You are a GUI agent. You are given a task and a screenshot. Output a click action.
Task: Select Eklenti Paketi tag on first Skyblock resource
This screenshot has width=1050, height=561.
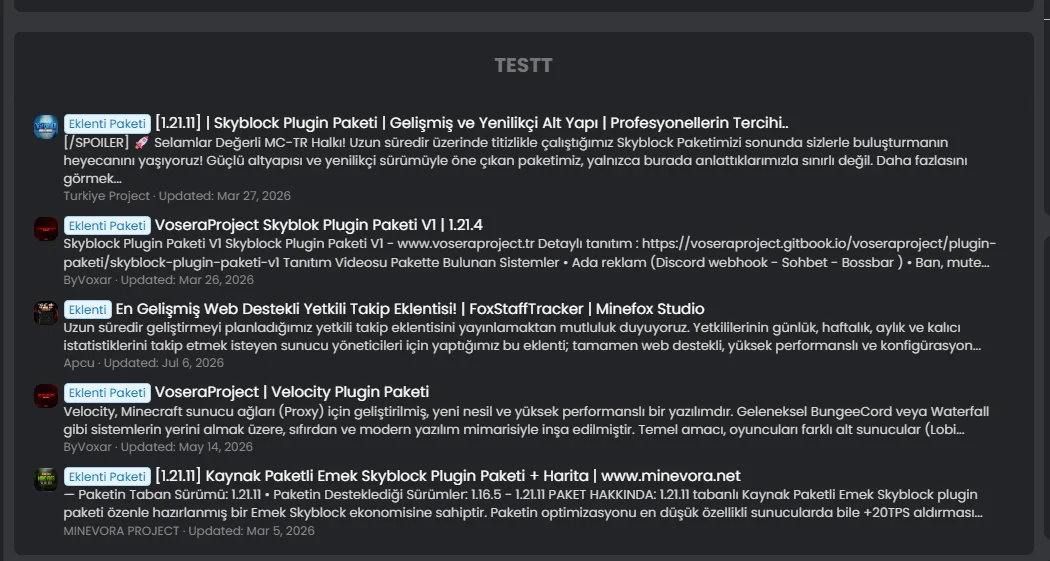coord(107,123)
